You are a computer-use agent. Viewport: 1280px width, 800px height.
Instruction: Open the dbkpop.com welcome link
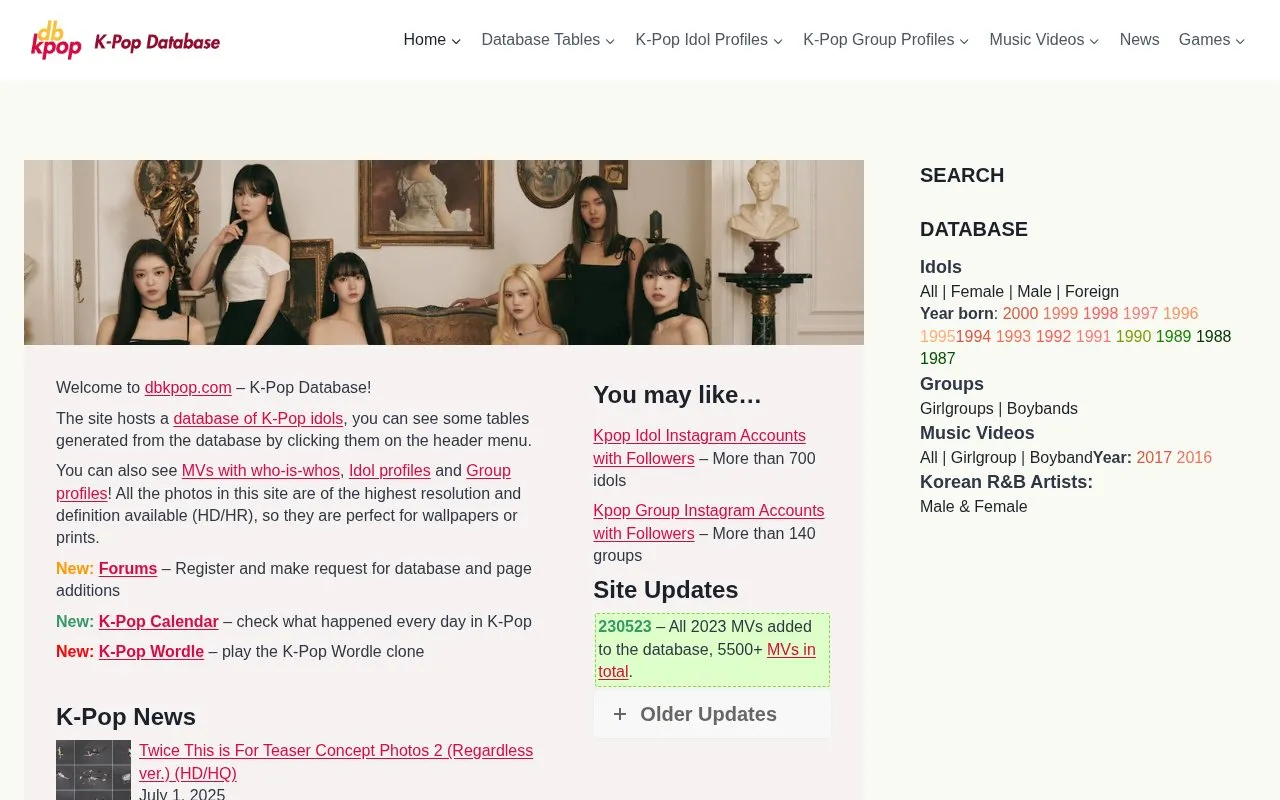(188, 387)
